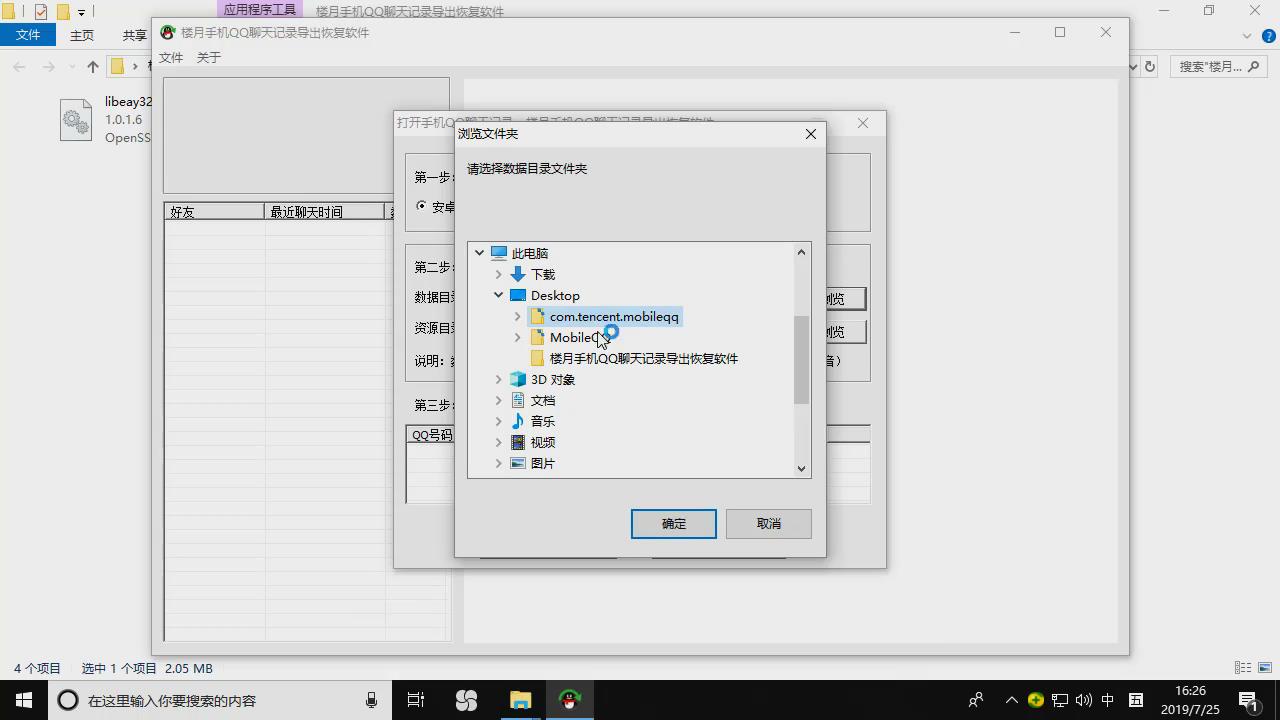This screenshot has height=720, width=1280.
Task: Click the folder tree scrollbar thumb
Action: pos(801,360)
